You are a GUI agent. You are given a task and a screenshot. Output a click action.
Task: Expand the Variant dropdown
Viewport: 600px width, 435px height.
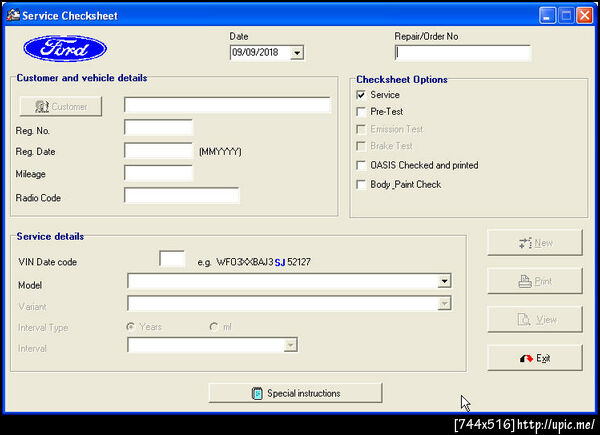coord(444,304)
